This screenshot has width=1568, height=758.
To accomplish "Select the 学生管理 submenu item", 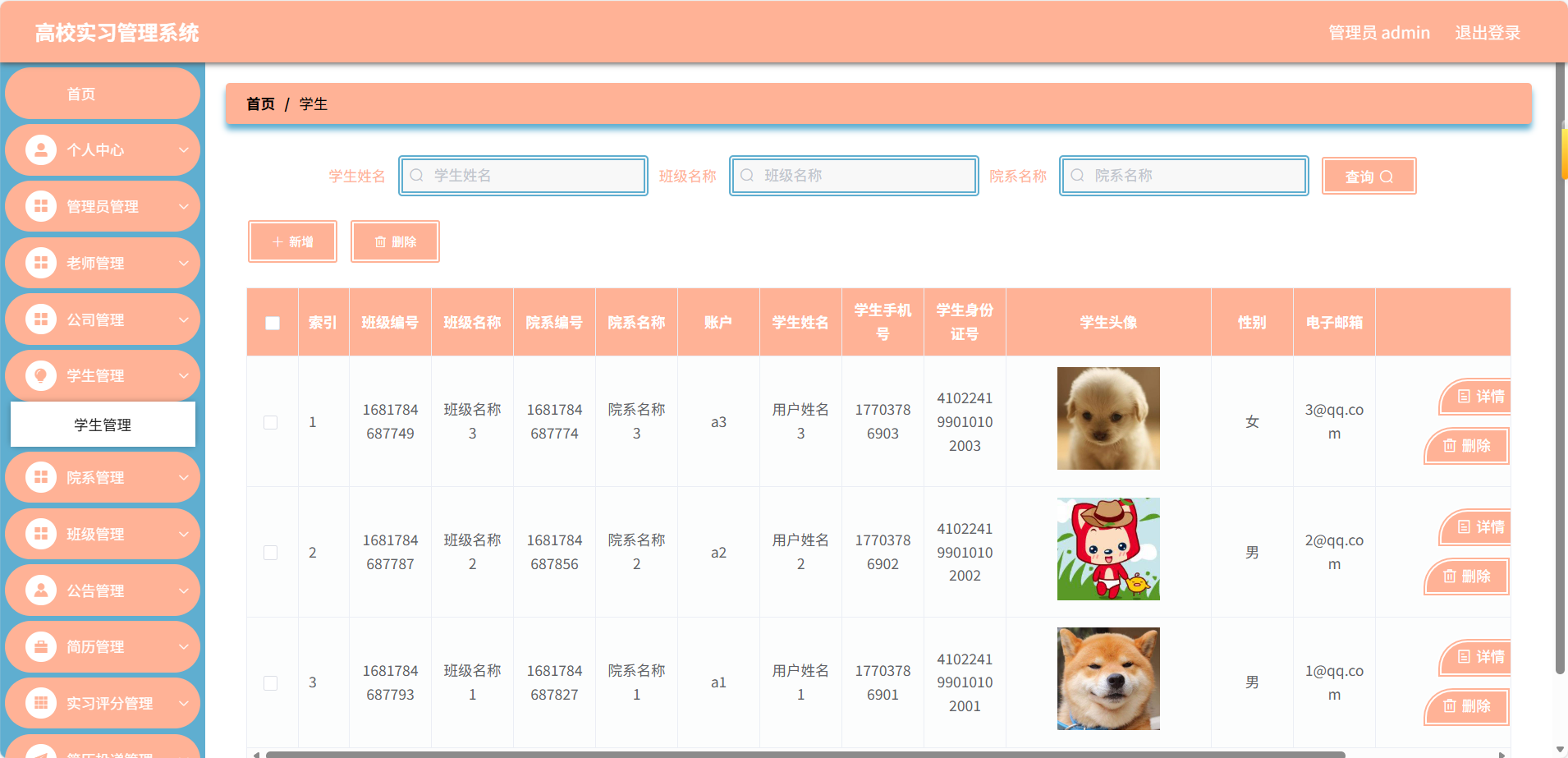I will 103,425.
